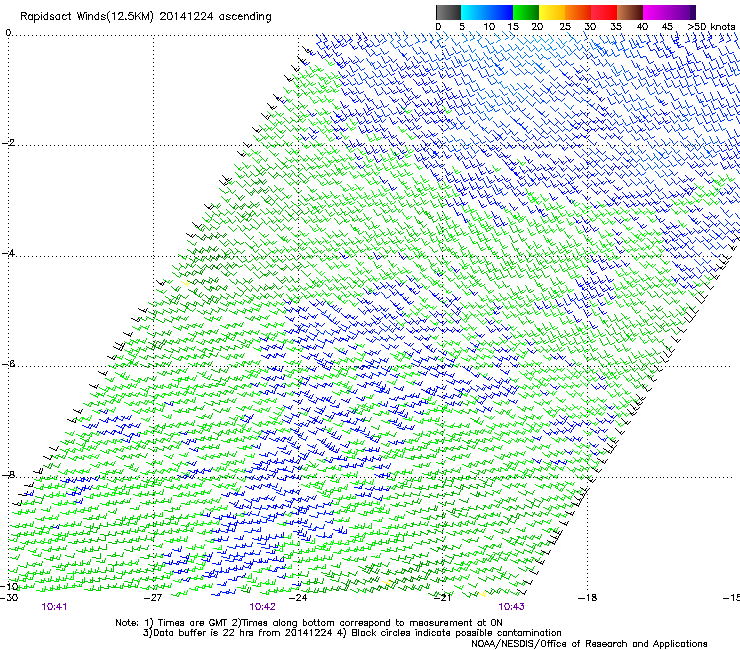
Task: Click the longitude '-24' axis label
Action: coord(298,598)
